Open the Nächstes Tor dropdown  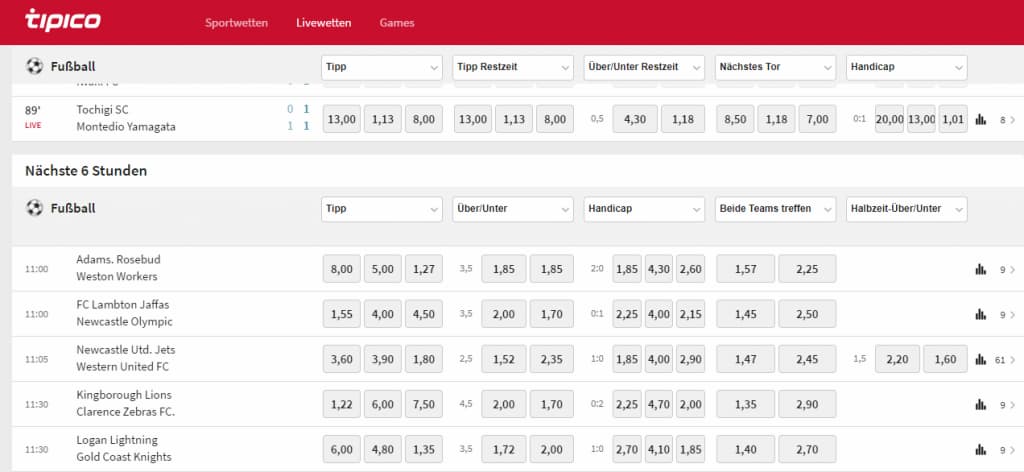[776, 67]
